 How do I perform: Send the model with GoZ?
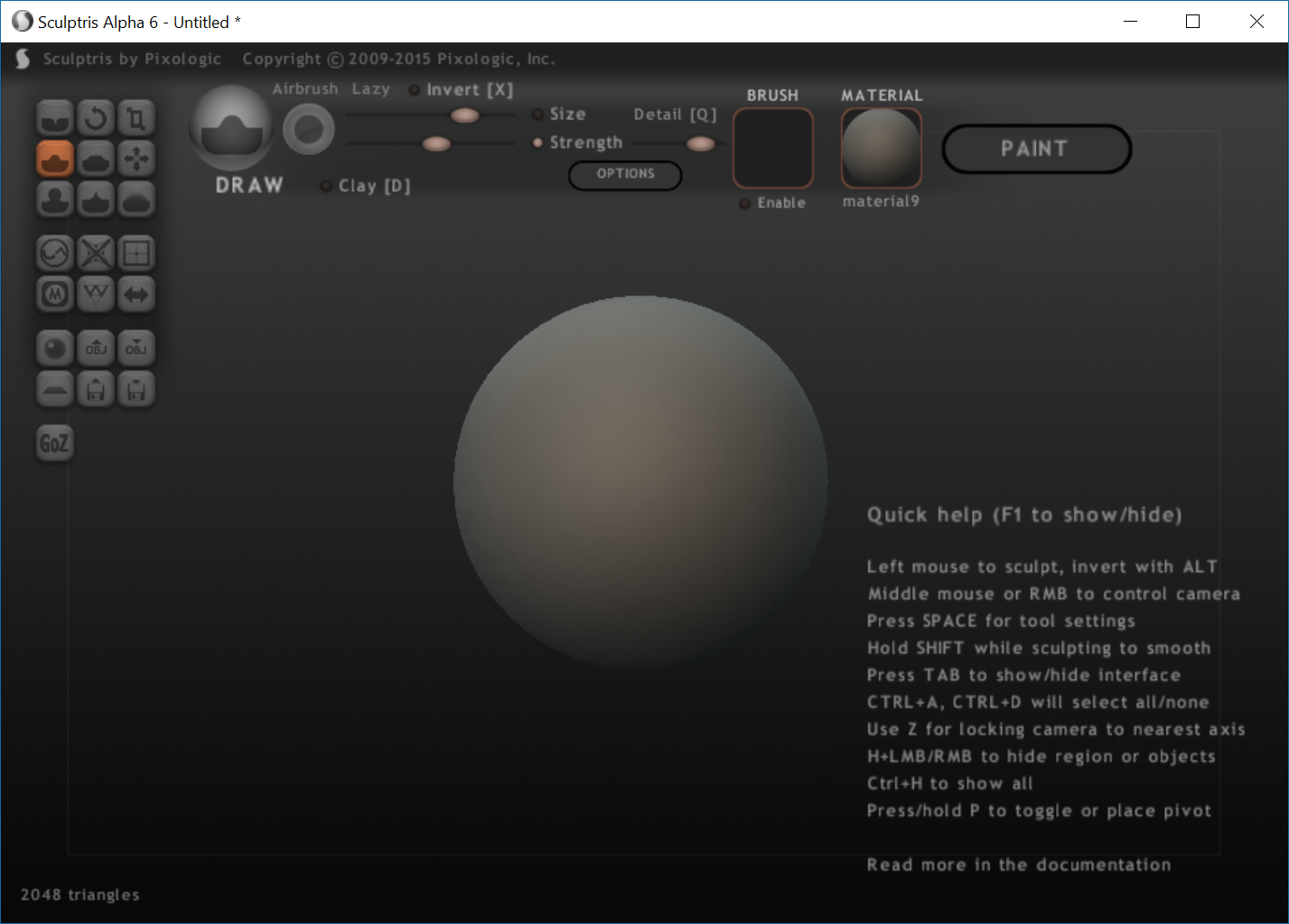(x=54, y=443)
